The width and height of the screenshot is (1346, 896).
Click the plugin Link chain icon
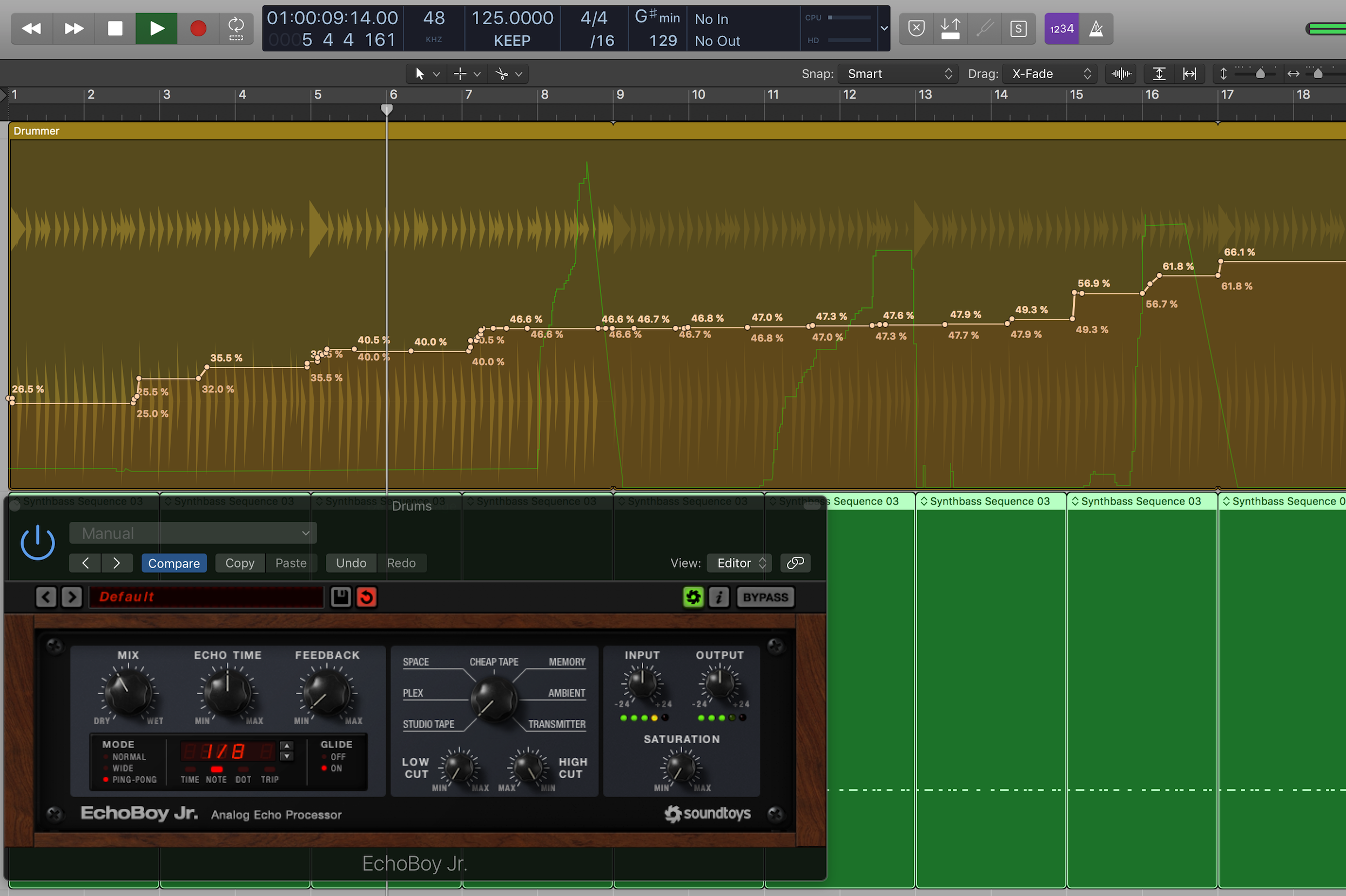(795, 563)
